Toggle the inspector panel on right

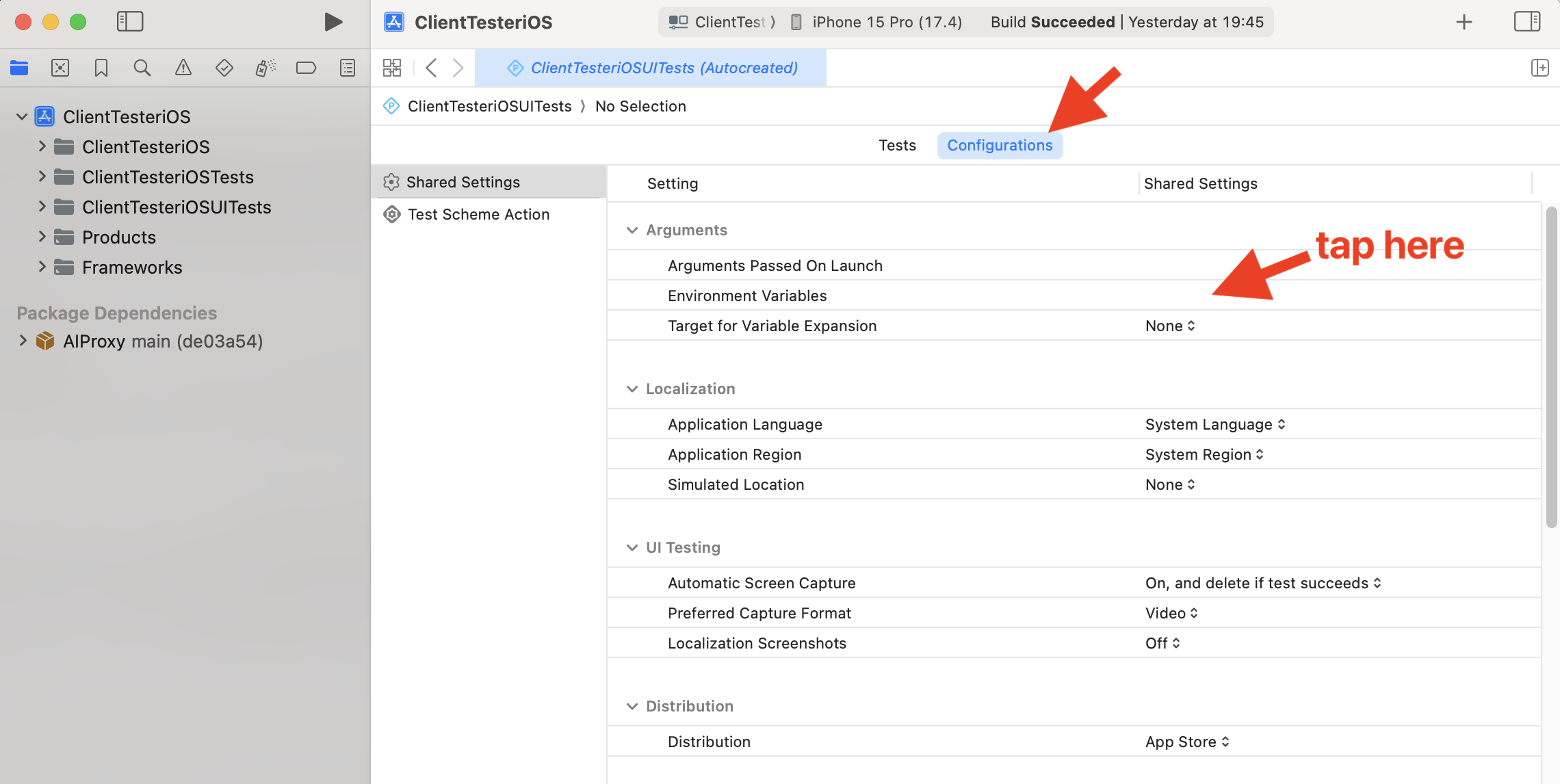pyautogui.click(x=1527, y=22)
